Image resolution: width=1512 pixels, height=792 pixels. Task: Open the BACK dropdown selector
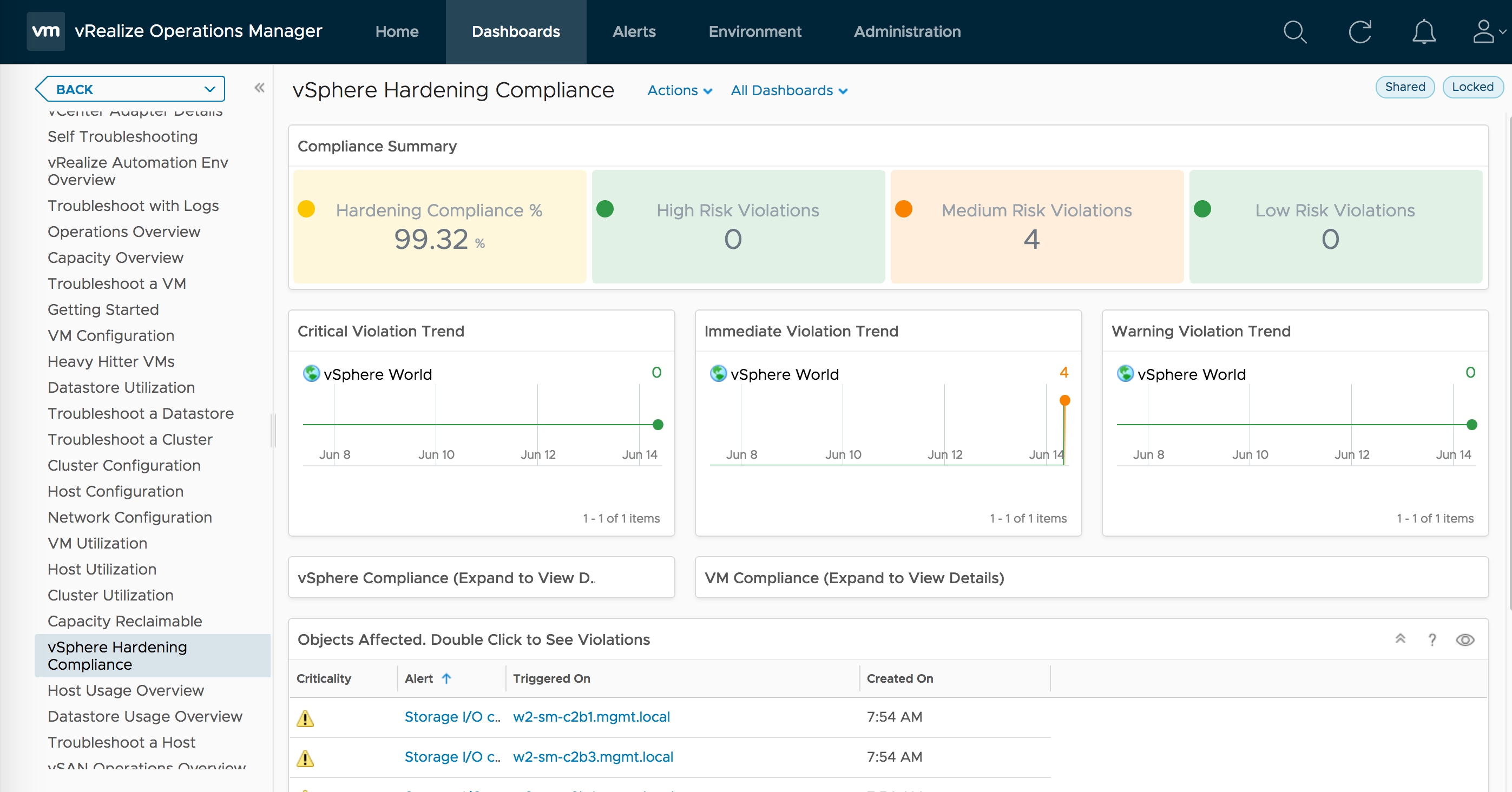click(130, 89)
